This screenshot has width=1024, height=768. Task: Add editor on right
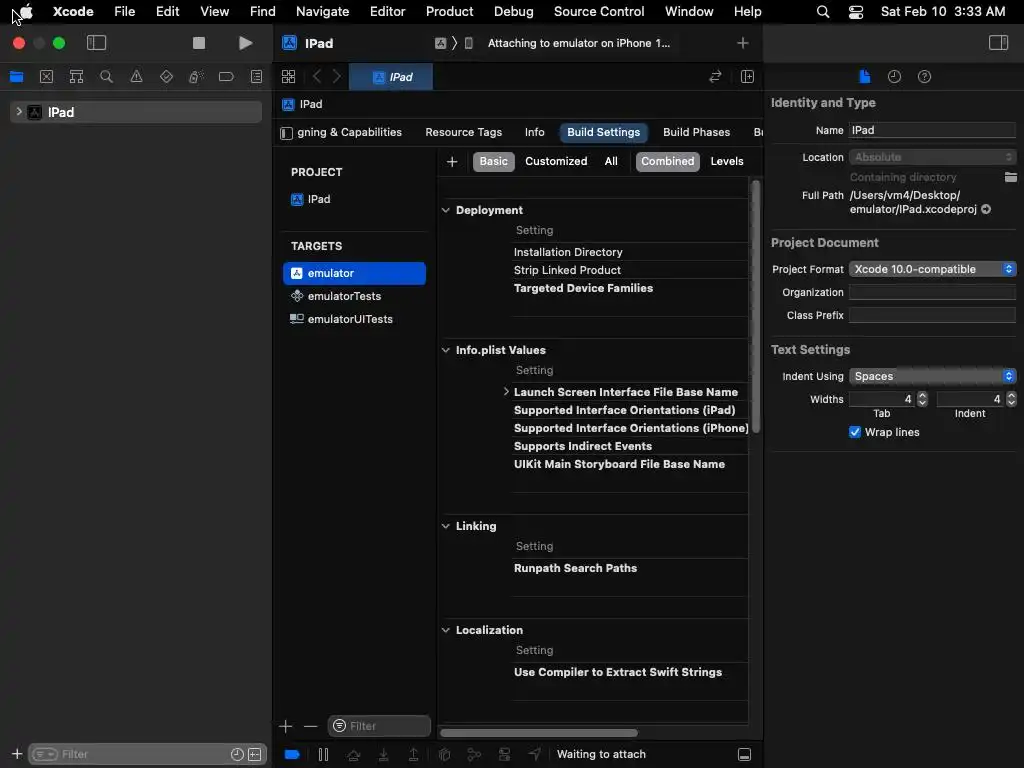[748, 77]
